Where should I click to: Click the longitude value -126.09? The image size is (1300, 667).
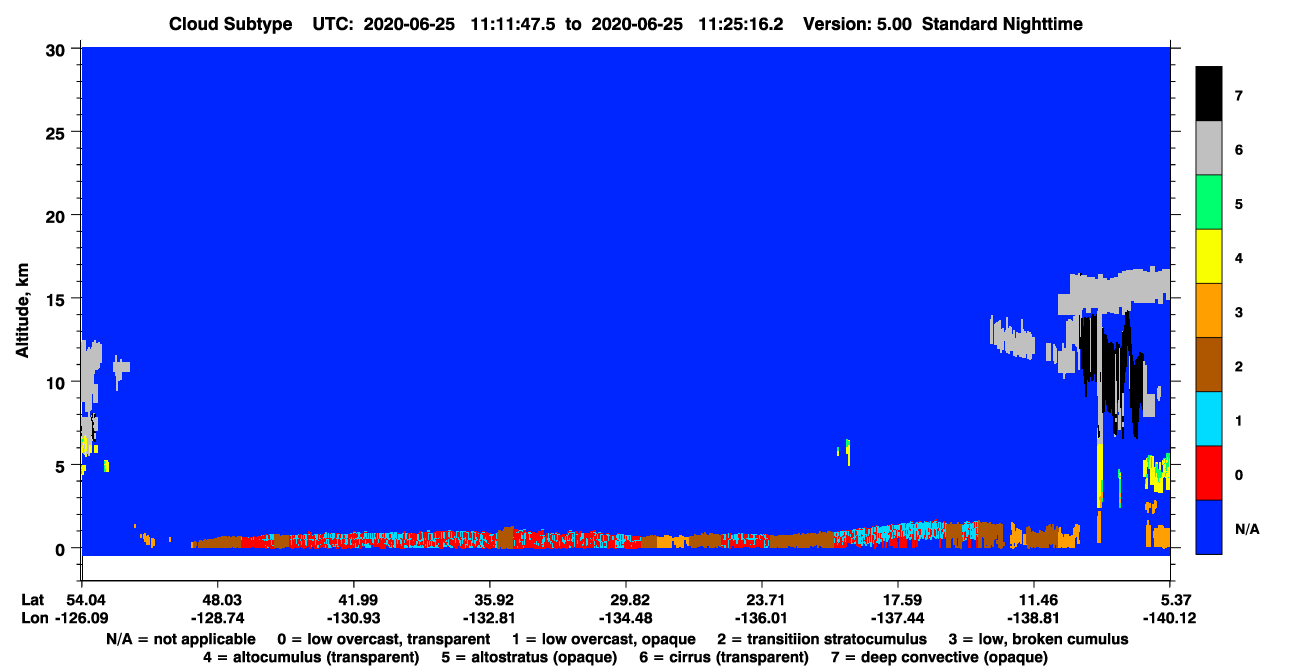coord(82,619)
